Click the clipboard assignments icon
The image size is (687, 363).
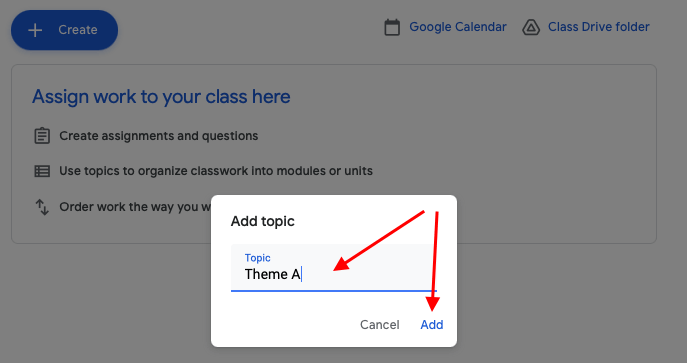[42, 136]
